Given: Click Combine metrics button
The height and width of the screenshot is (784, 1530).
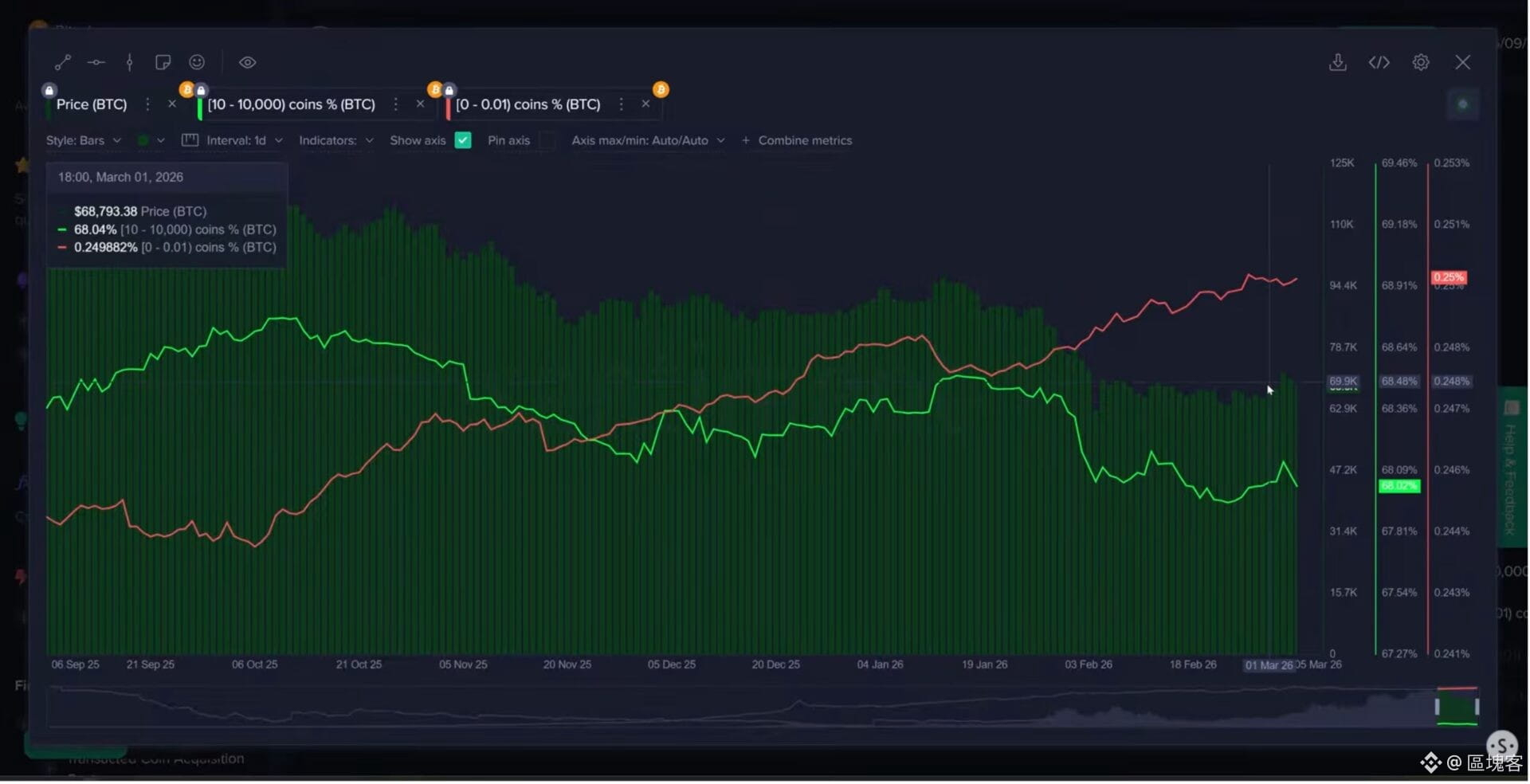Looking at the screenshot, I should pyautogui.click(x=797, y=140).
